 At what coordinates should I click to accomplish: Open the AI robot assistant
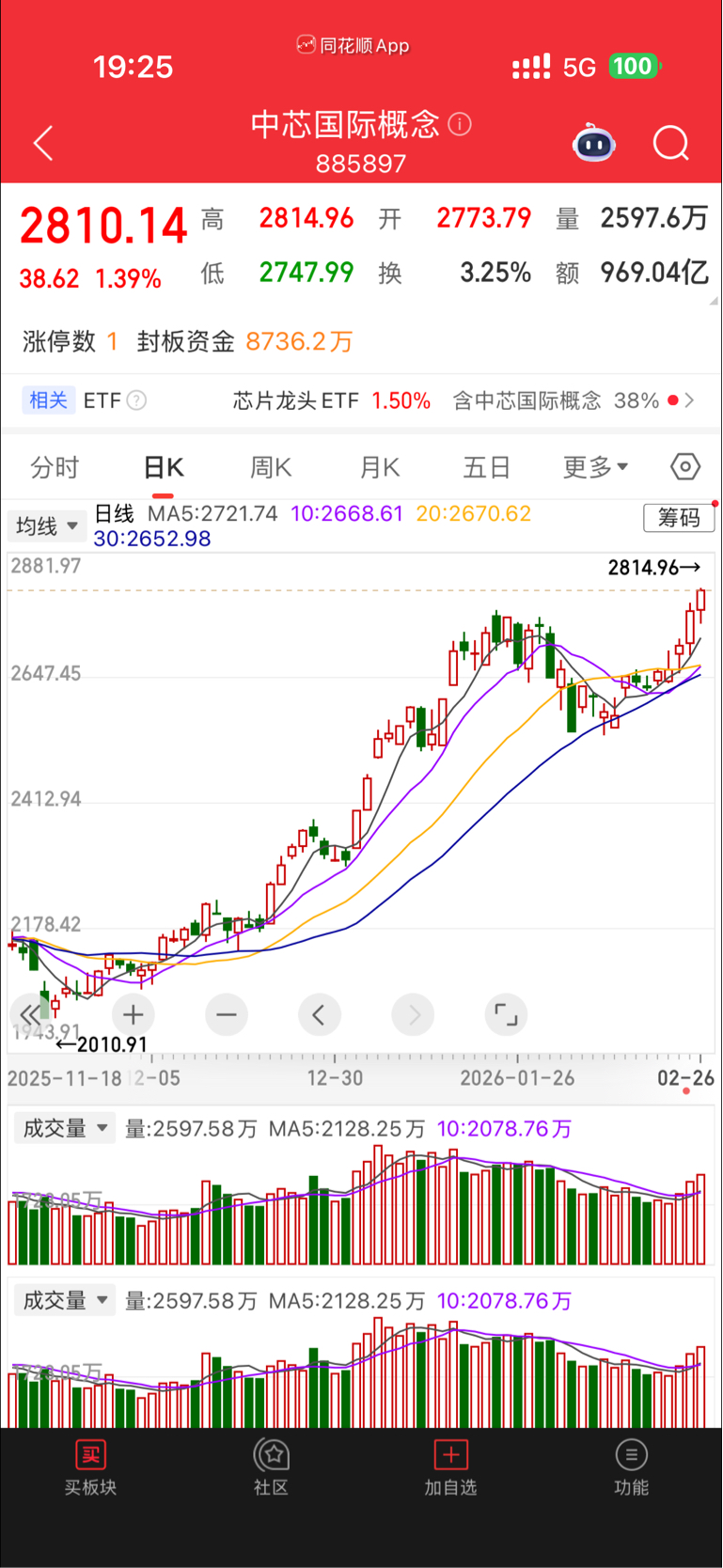click(x=594, y=143)
